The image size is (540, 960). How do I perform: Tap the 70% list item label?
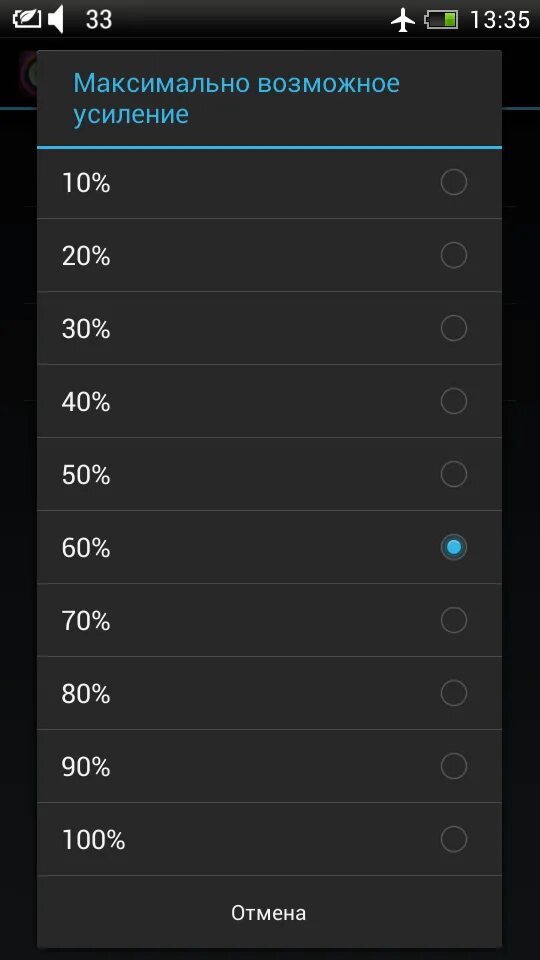86,620
